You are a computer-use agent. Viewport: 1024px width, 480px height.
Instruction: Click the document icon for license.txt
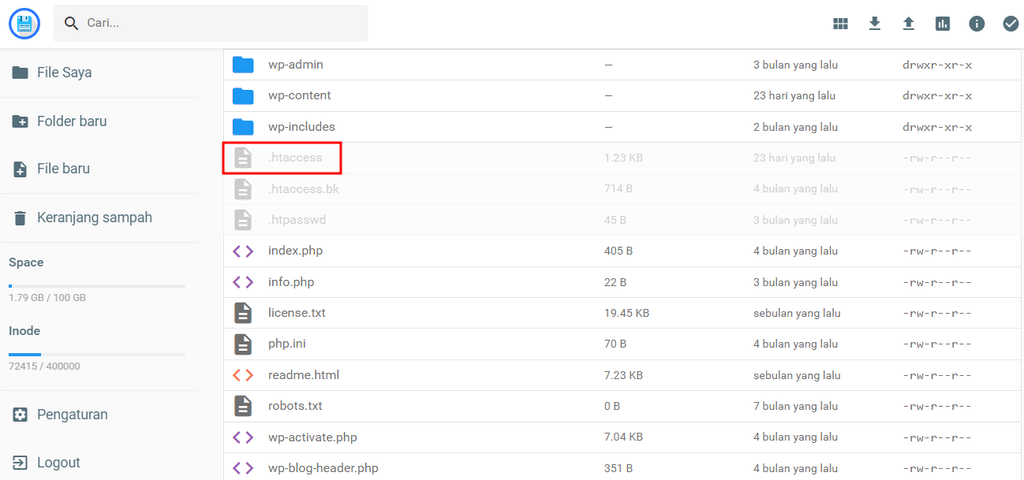[x=243, y=313]
